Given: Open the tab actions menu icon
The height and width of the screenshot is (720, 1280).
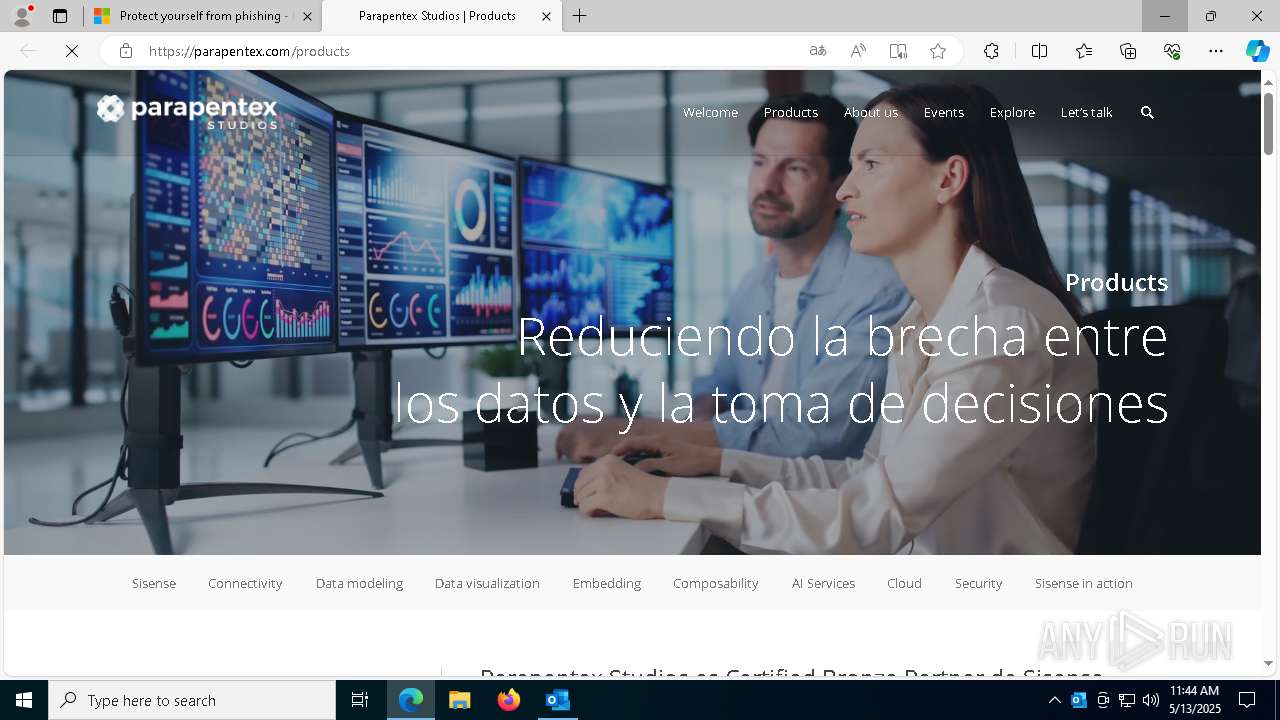Looking at the screenshot, I should [60, 16].
